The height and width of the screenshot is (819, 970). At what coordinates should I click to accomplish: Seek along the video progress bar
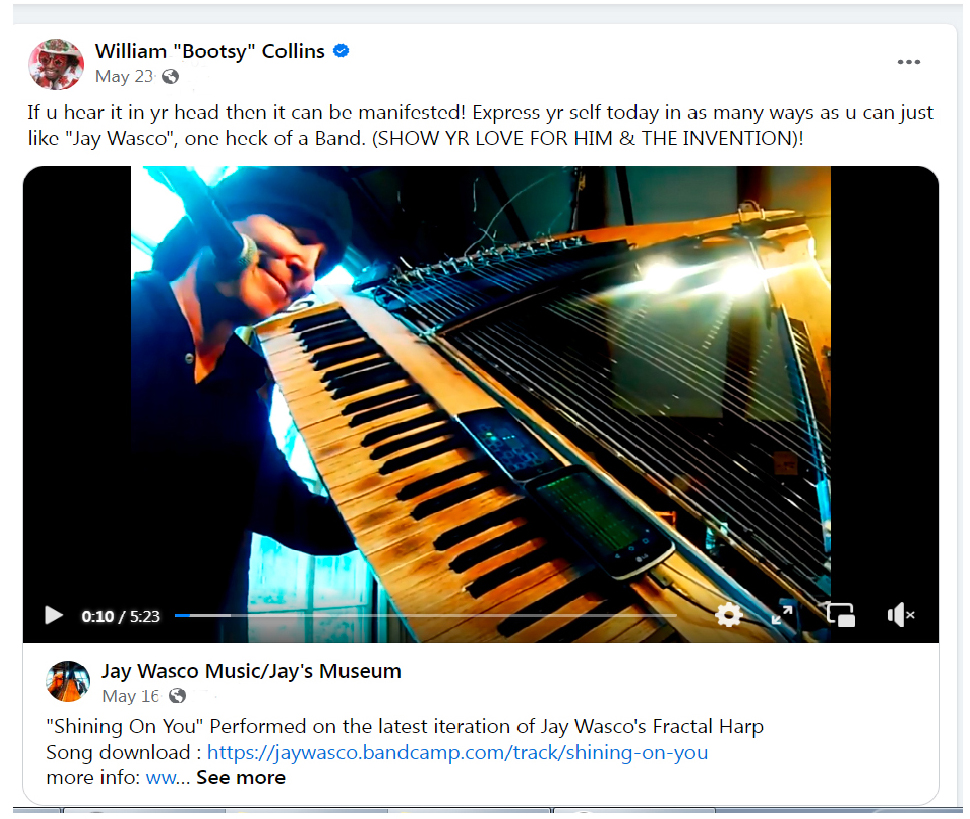(425, 615)
